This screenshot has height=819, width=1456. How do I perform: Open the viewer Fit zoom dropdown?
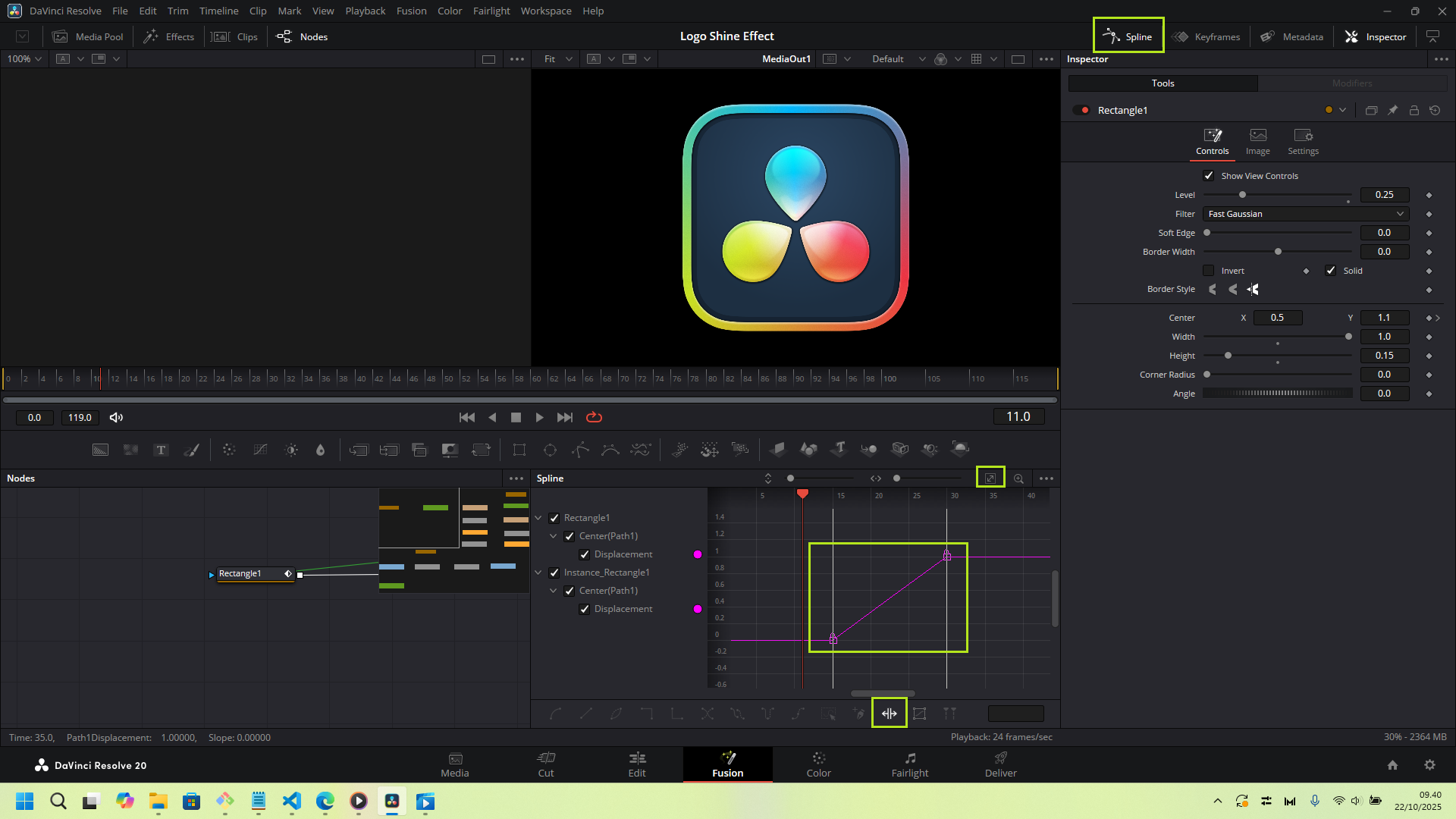(x=558, y=59)
